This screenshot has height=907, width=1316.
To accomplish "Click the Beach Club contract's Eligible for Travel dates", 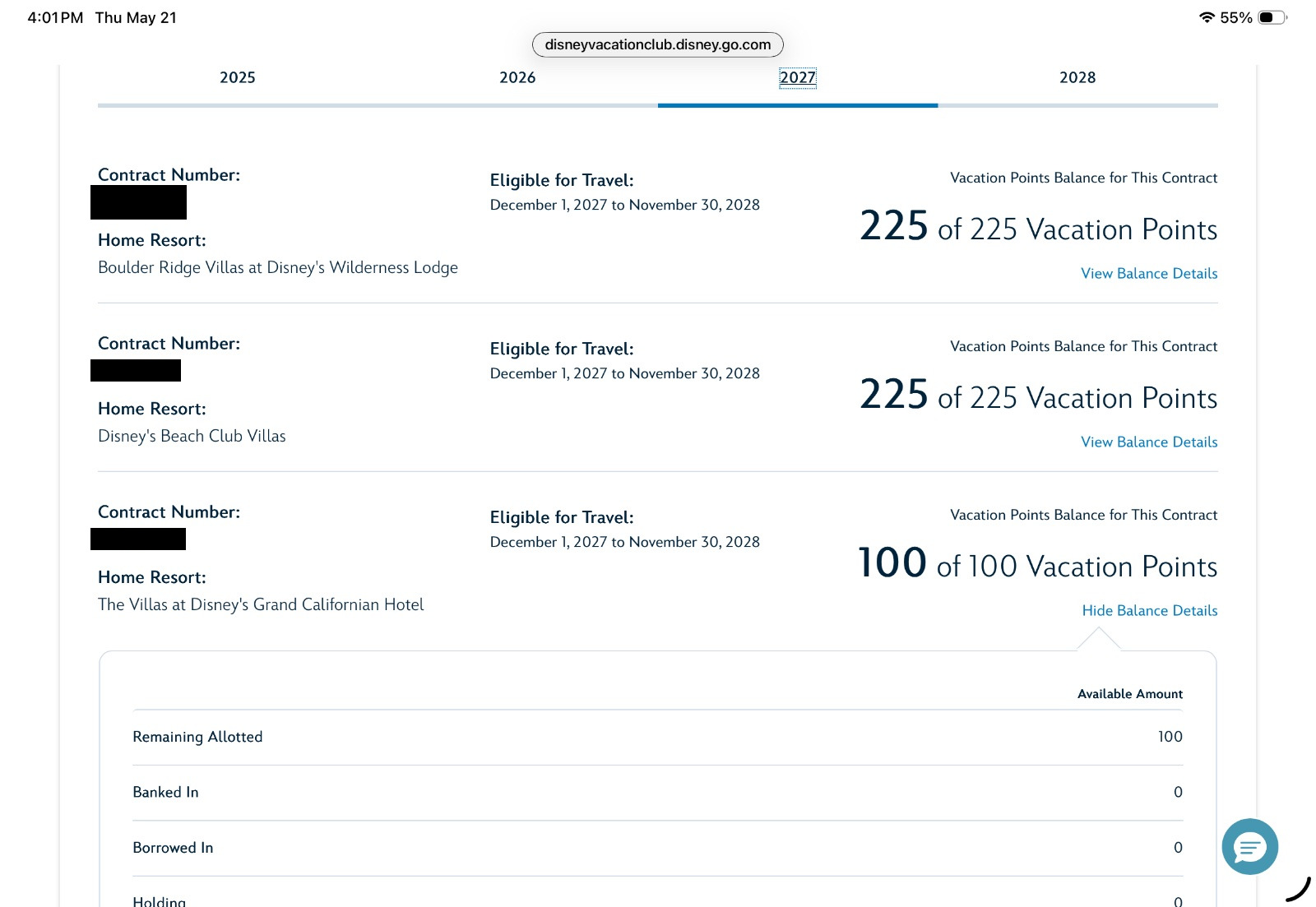I will click(625, 373).
